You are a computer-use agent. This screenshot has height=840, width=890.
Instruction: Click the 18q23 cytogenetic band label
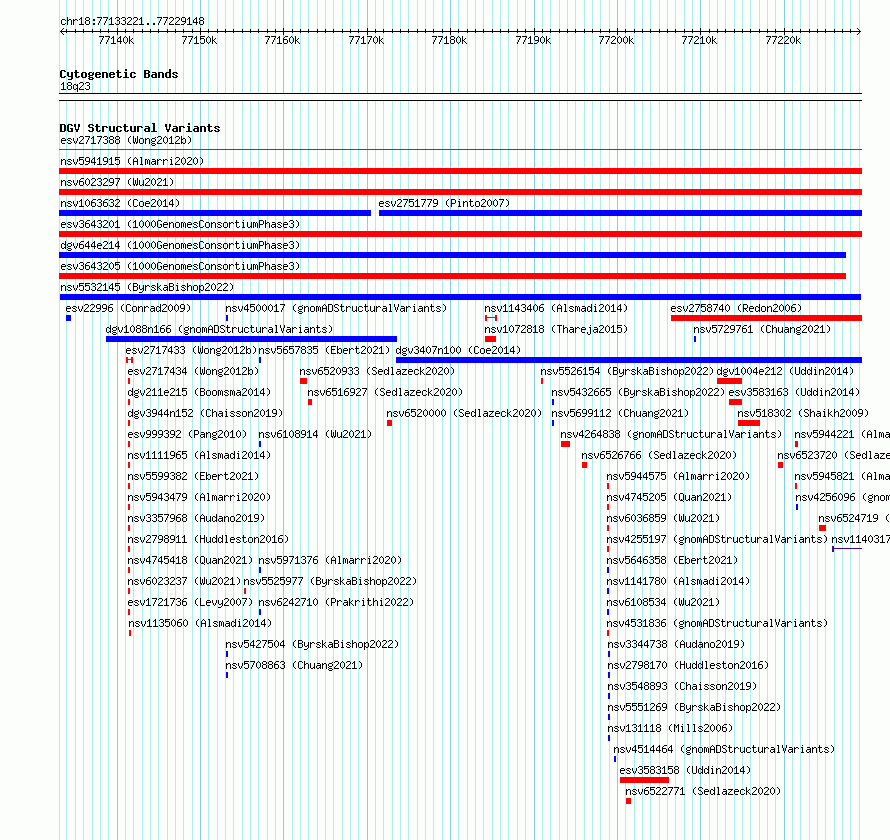[75, 86]
